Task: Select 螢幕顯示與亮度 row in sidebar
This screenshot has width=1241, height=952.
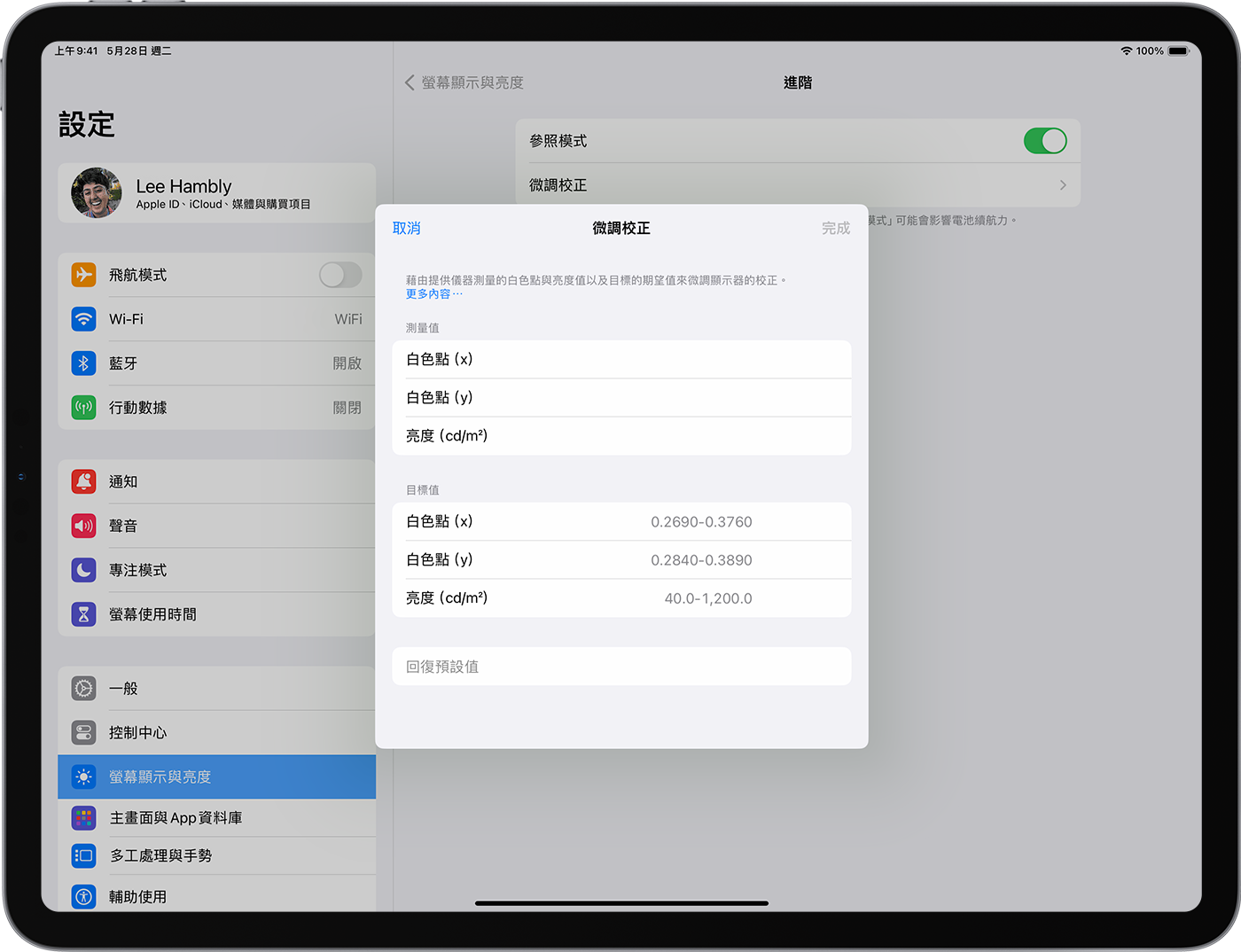Action: (x=217, y=777)
